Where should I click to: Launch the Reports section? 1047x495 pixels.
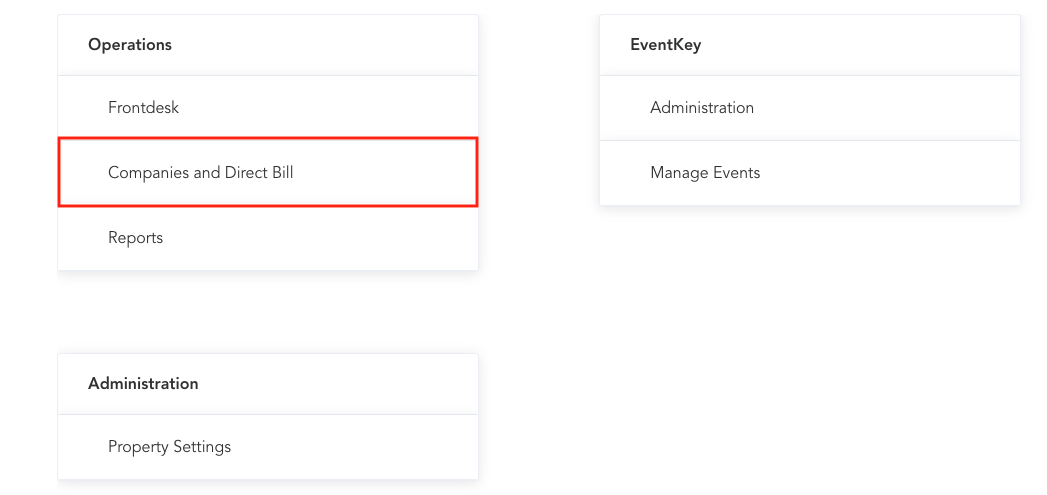coord(136,238)
